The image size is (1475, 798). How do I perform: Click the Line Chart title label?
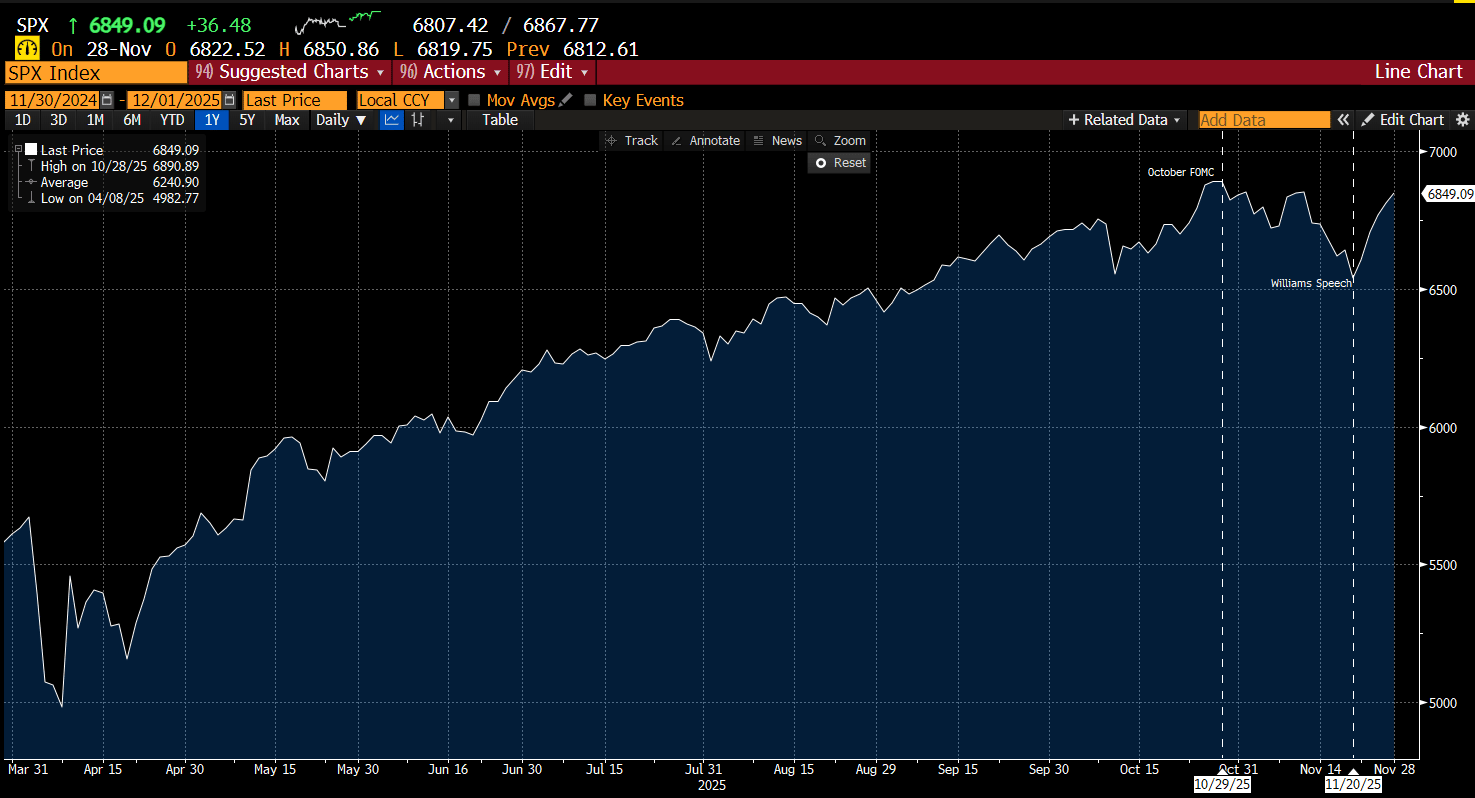pyautogui.click(x=1418, y=72)
